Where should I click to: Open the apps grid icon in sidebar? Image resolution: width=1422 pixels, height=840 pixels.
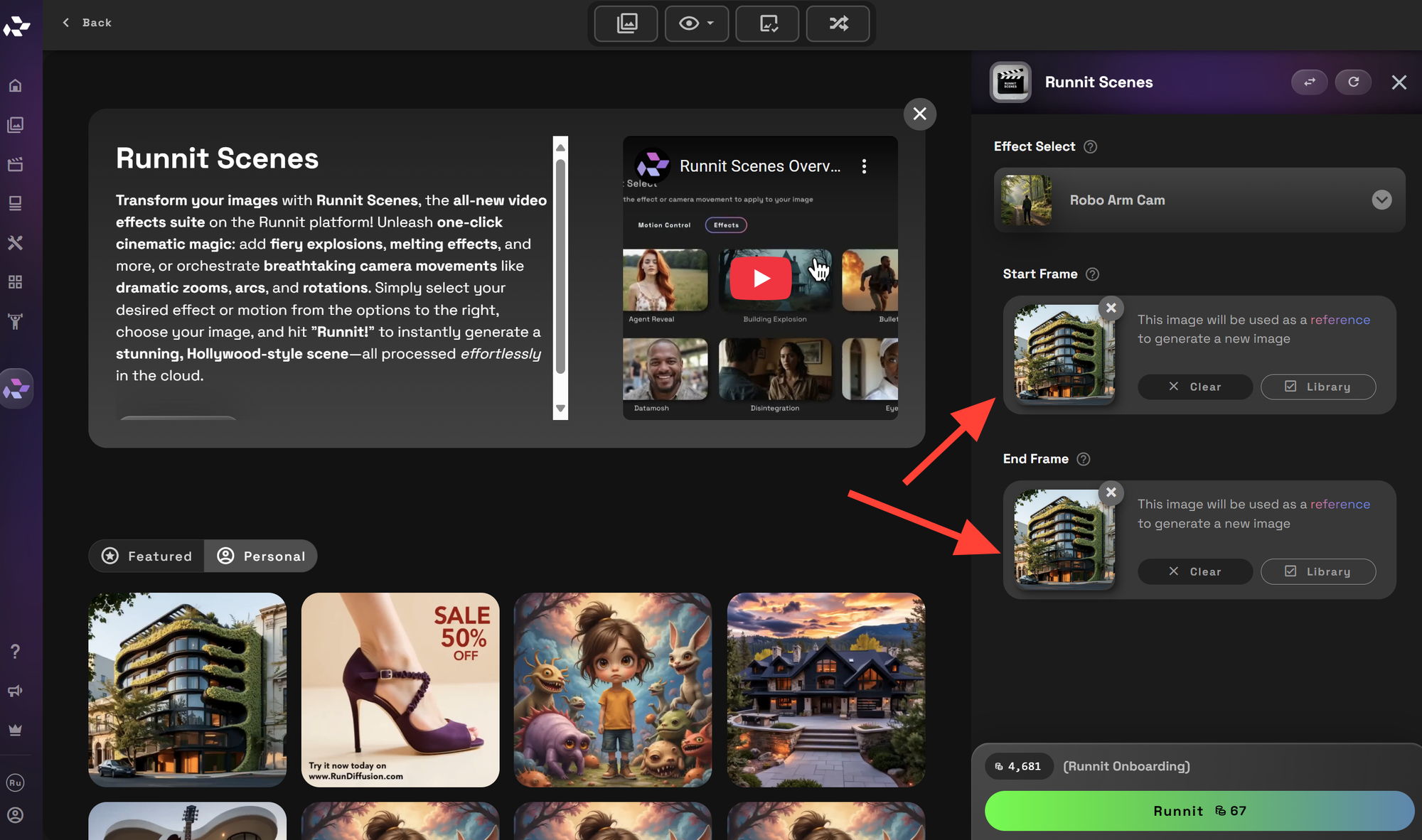tap(16, 281)
